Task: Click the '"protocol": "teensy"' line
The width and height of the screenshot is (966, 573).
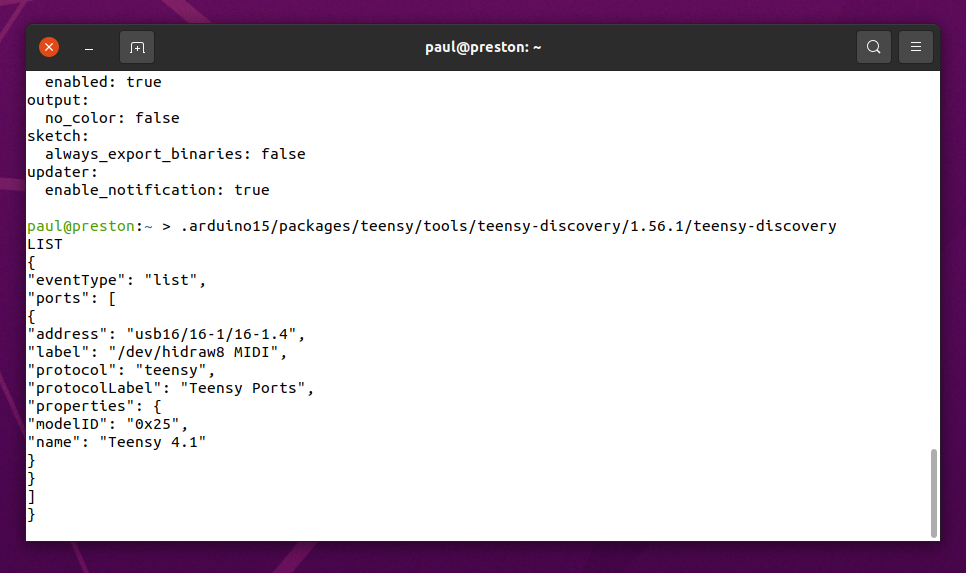Action: [121, 370]
